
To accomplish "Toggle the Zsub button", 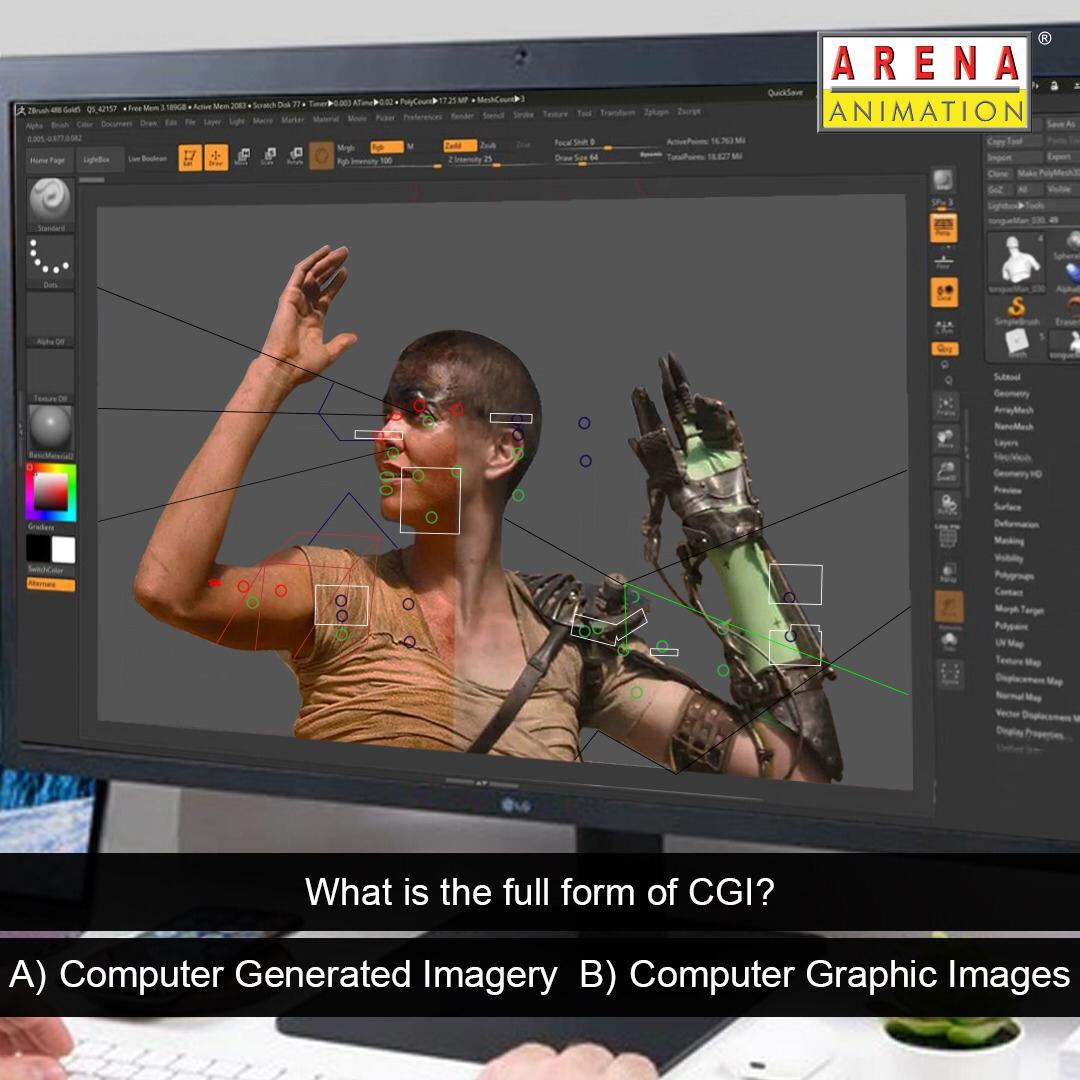I will (488, 145).
